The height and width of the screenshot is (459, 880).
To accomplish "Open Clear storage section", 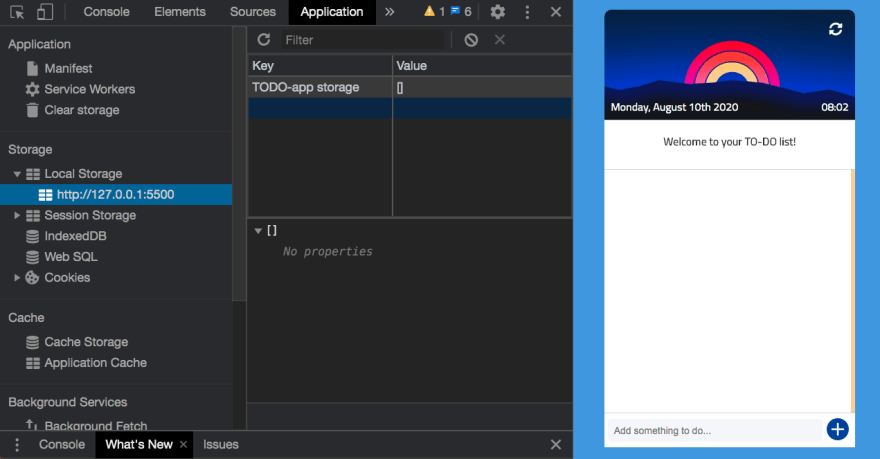I will (81, 110).
